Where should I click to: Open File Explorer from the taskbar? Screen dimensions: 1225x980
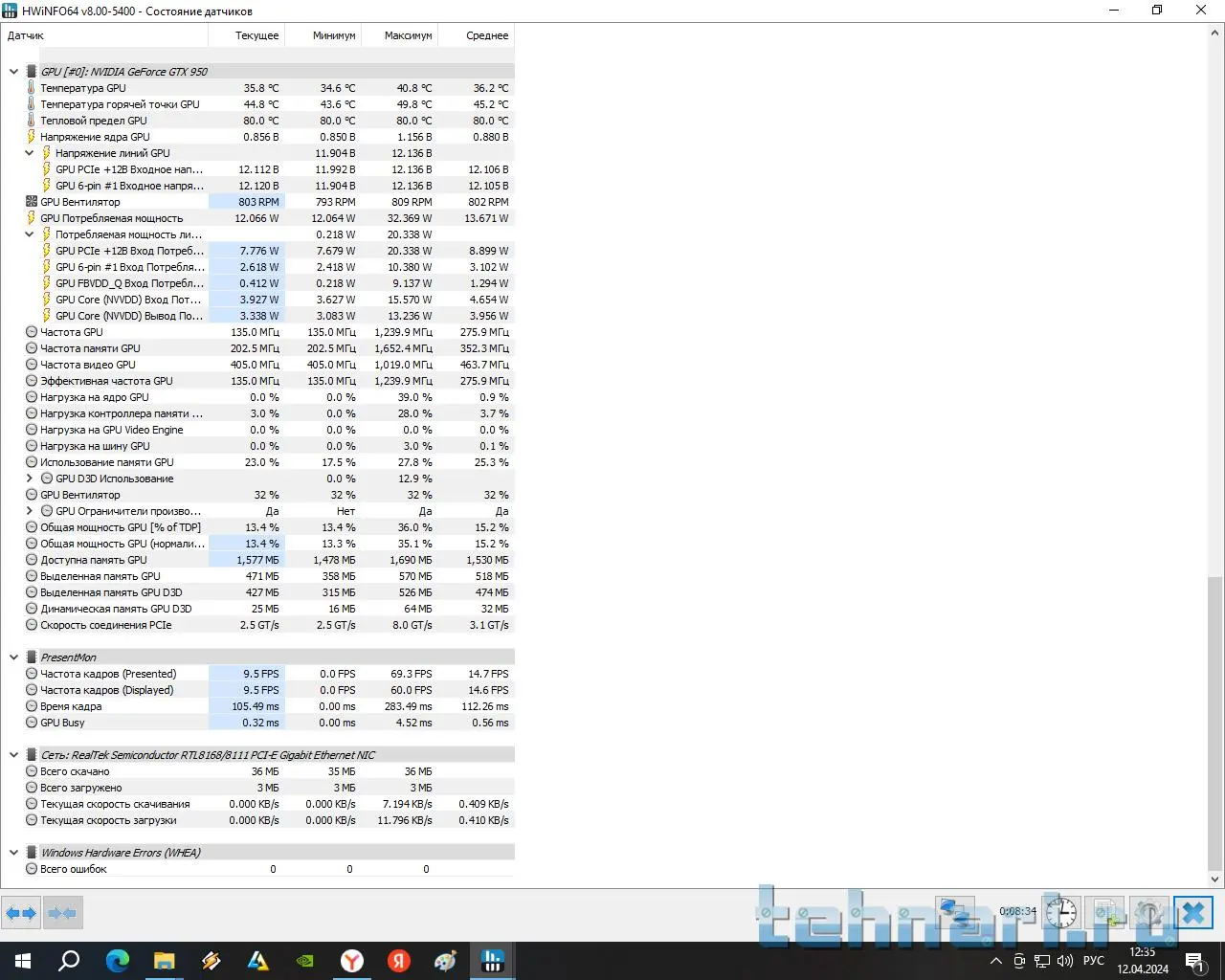(164, 961)
